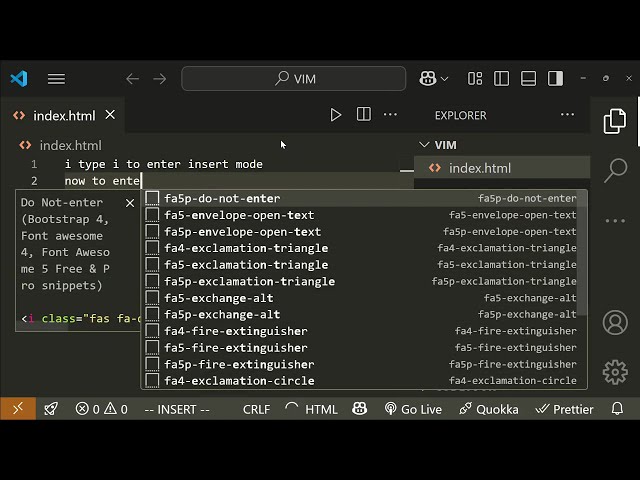
Task: Open the Explorer view in activity bar
Action: [615, 121]
